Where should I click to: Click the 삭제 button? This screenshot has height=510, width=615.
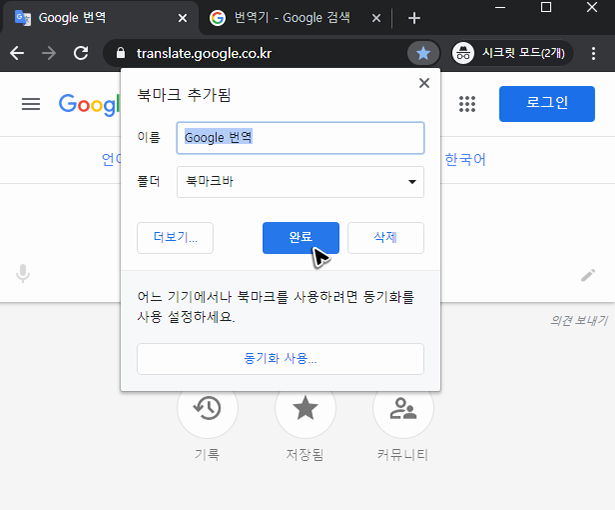pos(386,238)
